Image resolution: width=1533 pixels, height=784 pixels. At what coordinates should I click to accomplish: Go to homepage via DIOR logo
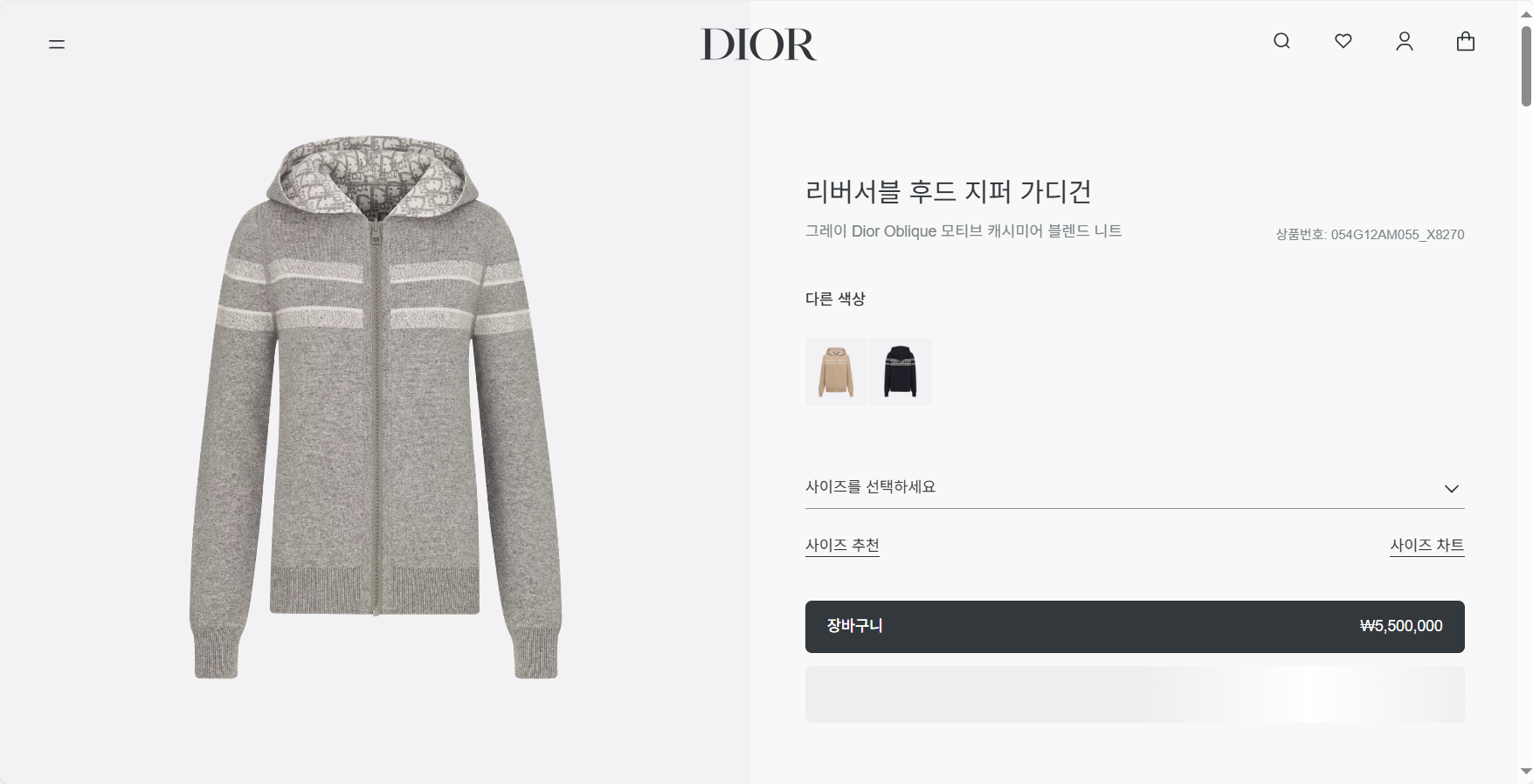click(758, 45)
